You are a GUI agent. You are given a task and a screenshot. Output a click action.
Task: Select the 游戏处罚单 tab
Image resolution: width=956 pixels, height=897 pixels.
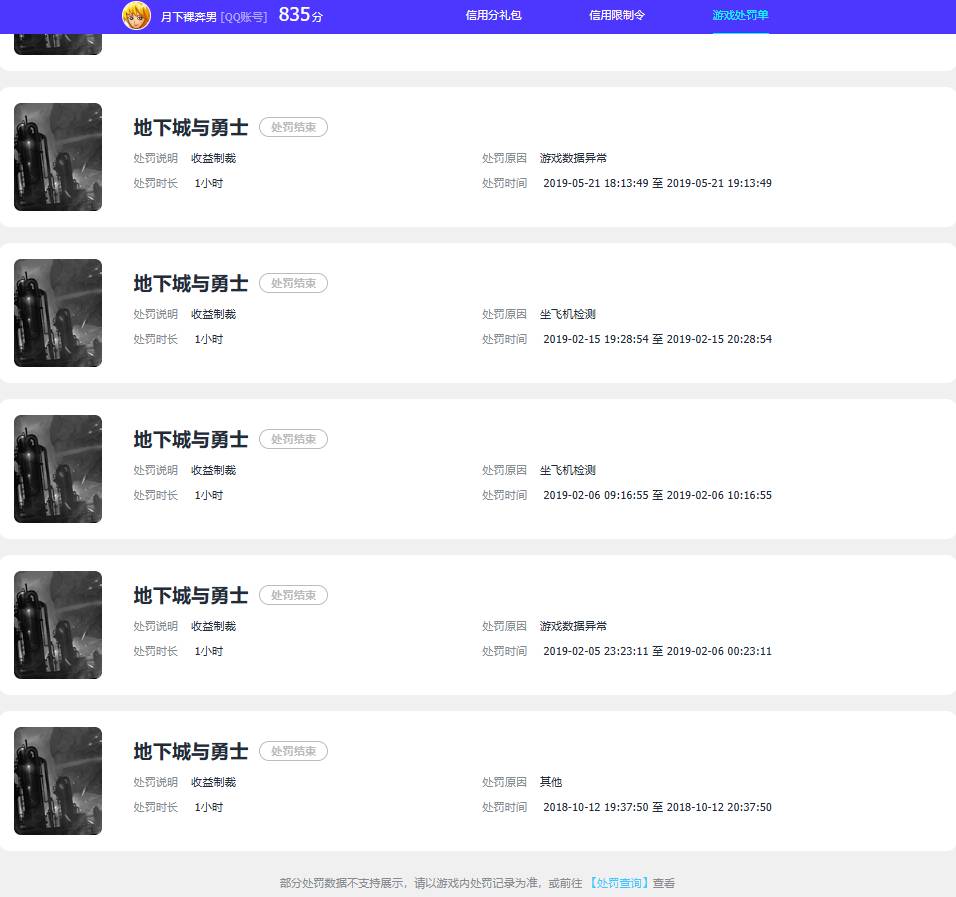[740, 16]
